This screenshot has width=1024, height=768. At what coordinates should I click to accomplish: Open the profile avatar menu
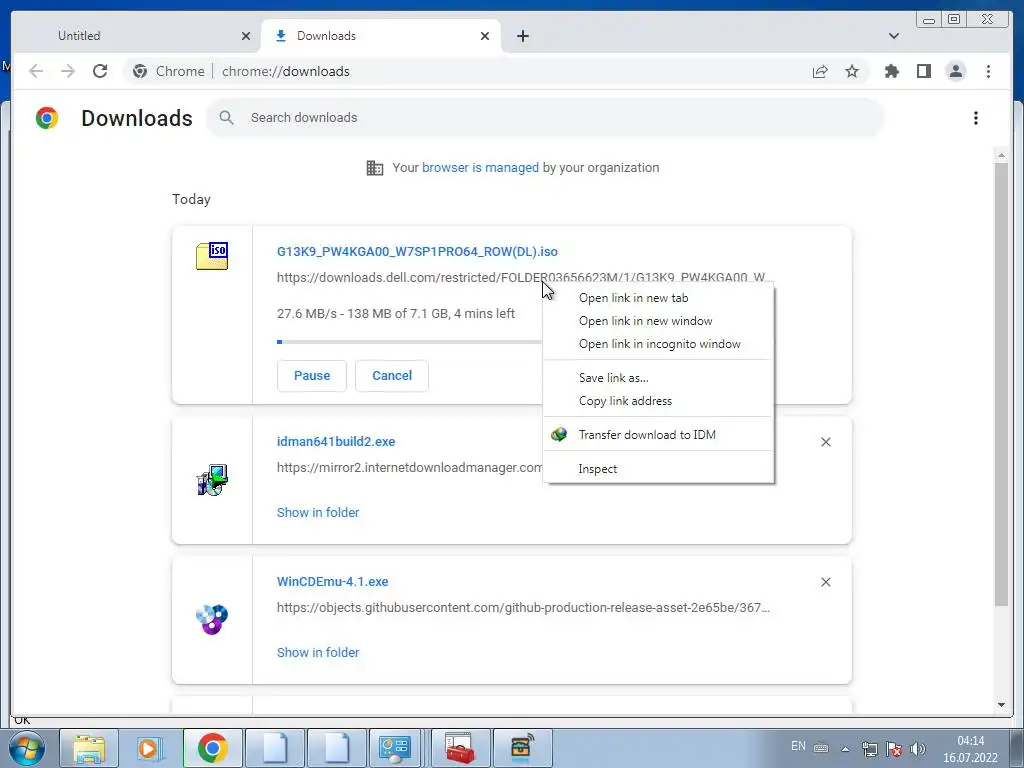click(955, 71)
